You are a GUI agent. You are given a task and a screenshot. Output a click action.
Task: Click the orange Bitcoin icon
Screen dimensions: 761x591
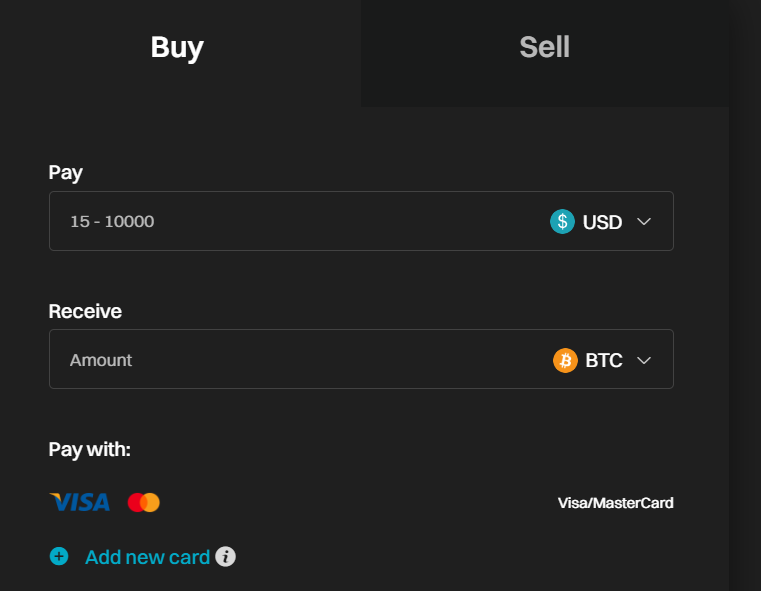(x=565, y=360)
